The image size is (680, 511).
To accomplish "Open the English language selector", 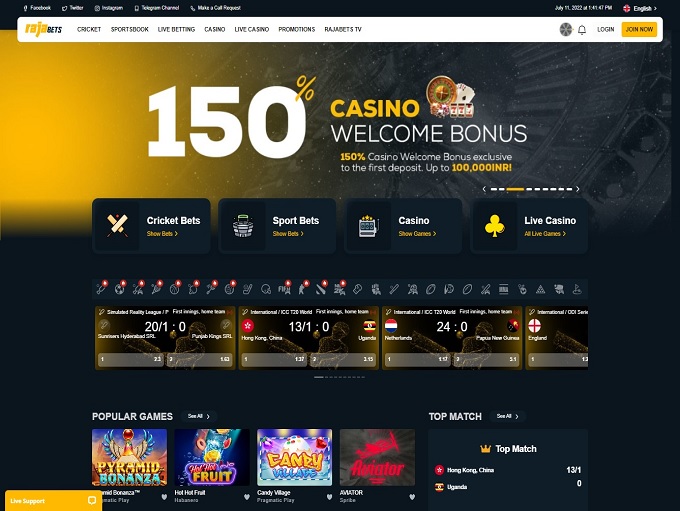I will (x=640, y=8).
